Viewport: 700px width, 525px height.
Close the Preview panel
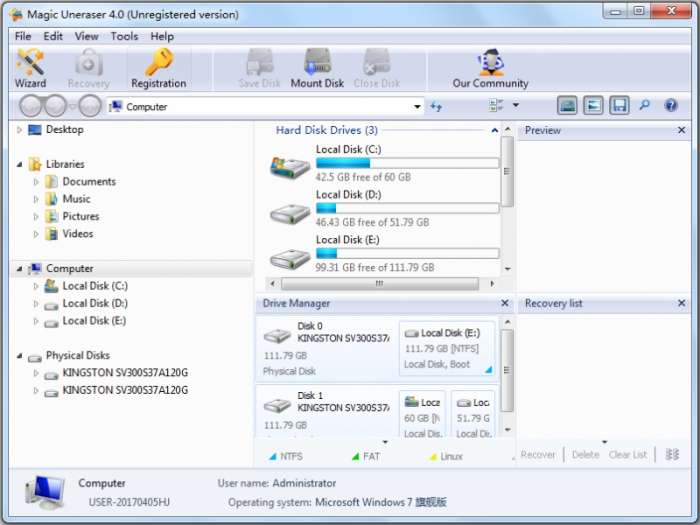[681, 130]
